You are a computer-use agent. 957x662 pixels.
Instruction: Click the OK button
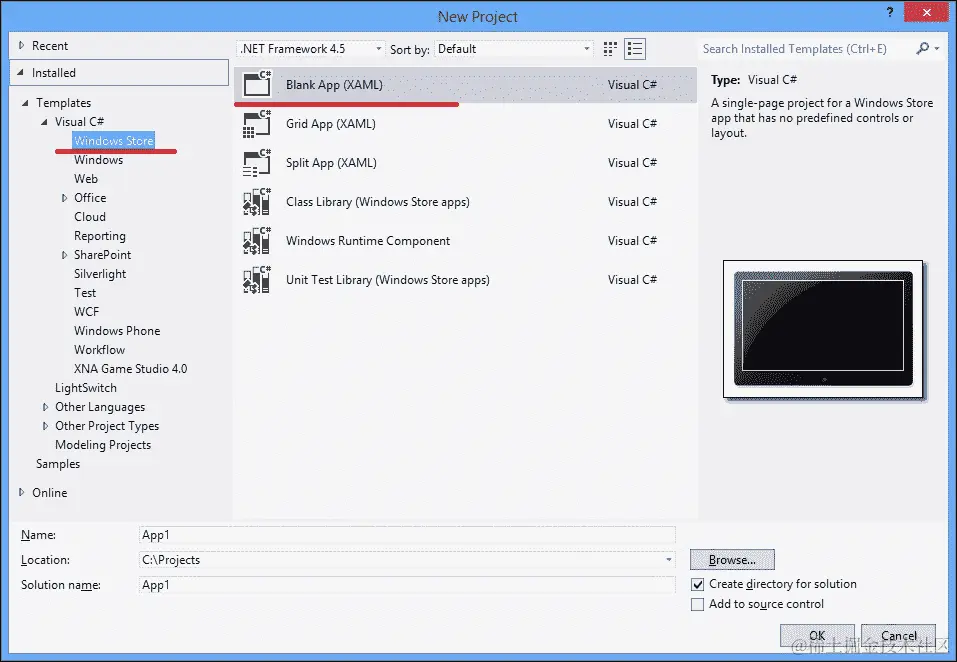(x=817, y=635)
